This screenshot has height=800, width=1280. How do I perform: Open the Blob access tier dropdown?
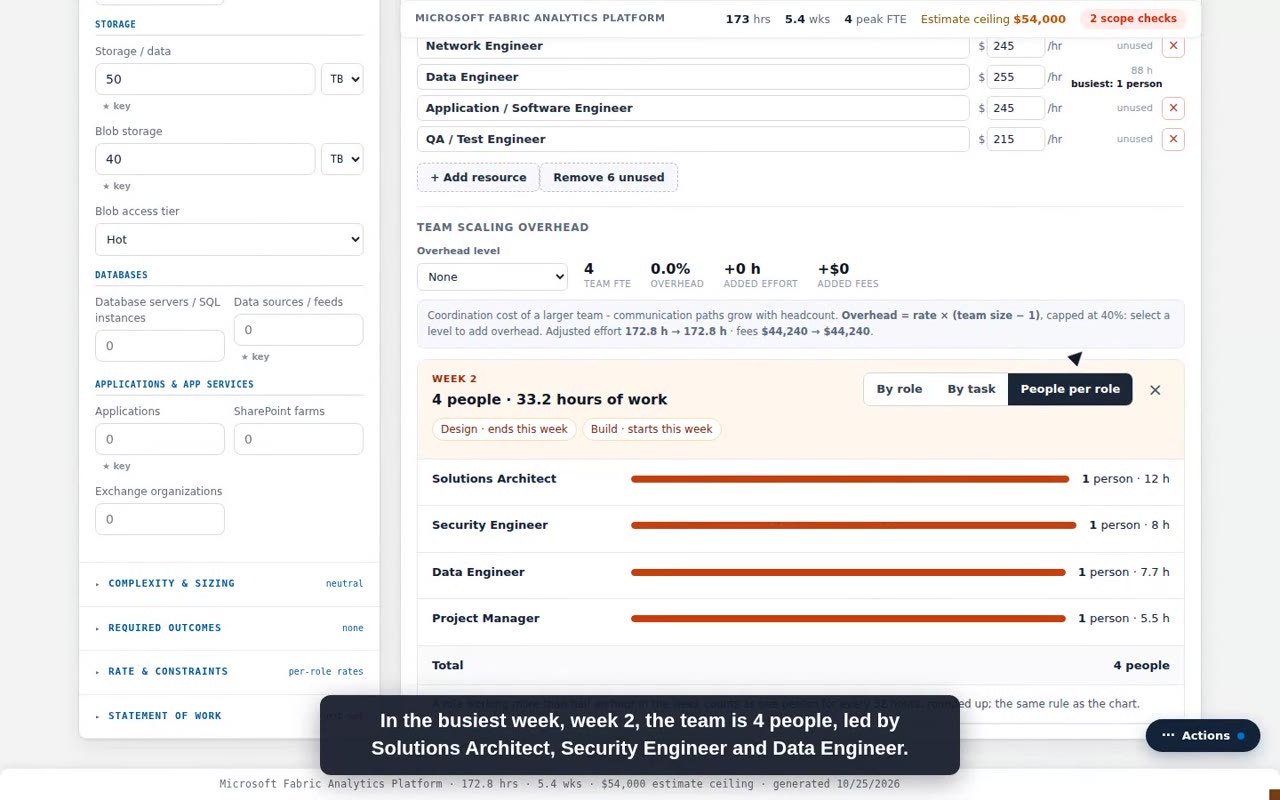[x=229, y=239]
